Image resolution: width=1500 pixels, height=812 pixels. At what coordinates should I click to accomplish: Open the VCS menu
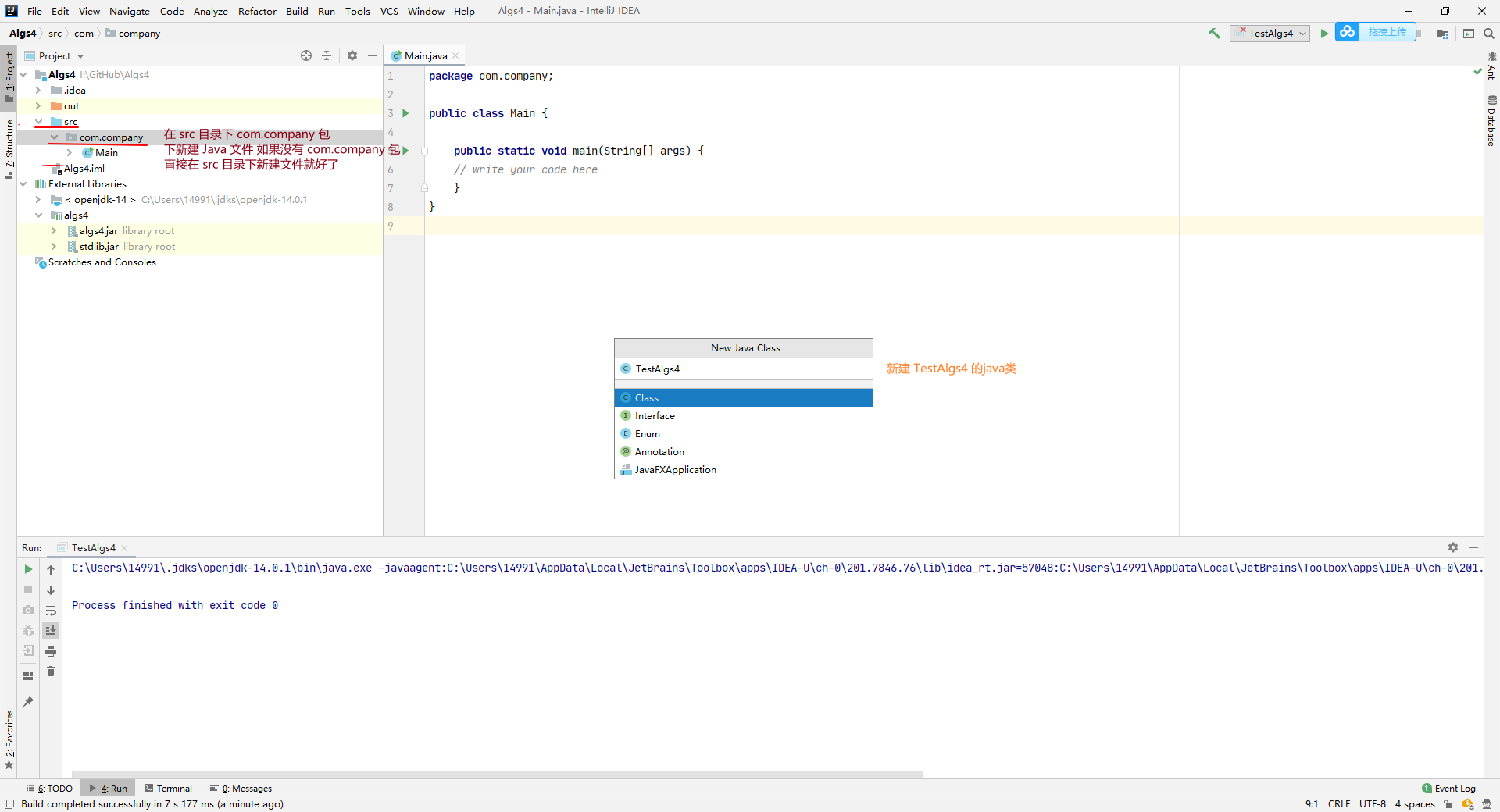[389, 11]
